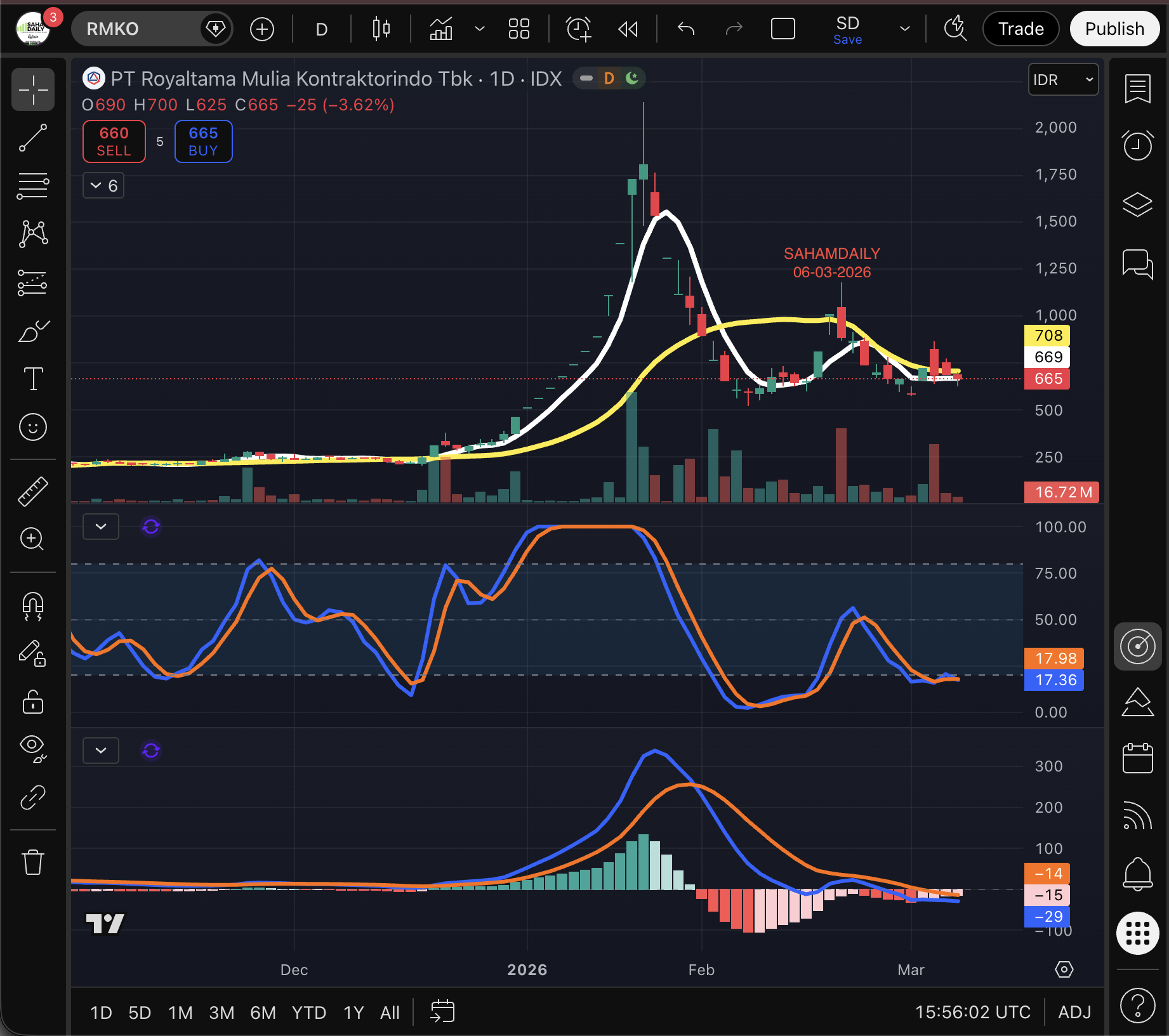
Task: Click the Publish button
Action: (1114, 29)
